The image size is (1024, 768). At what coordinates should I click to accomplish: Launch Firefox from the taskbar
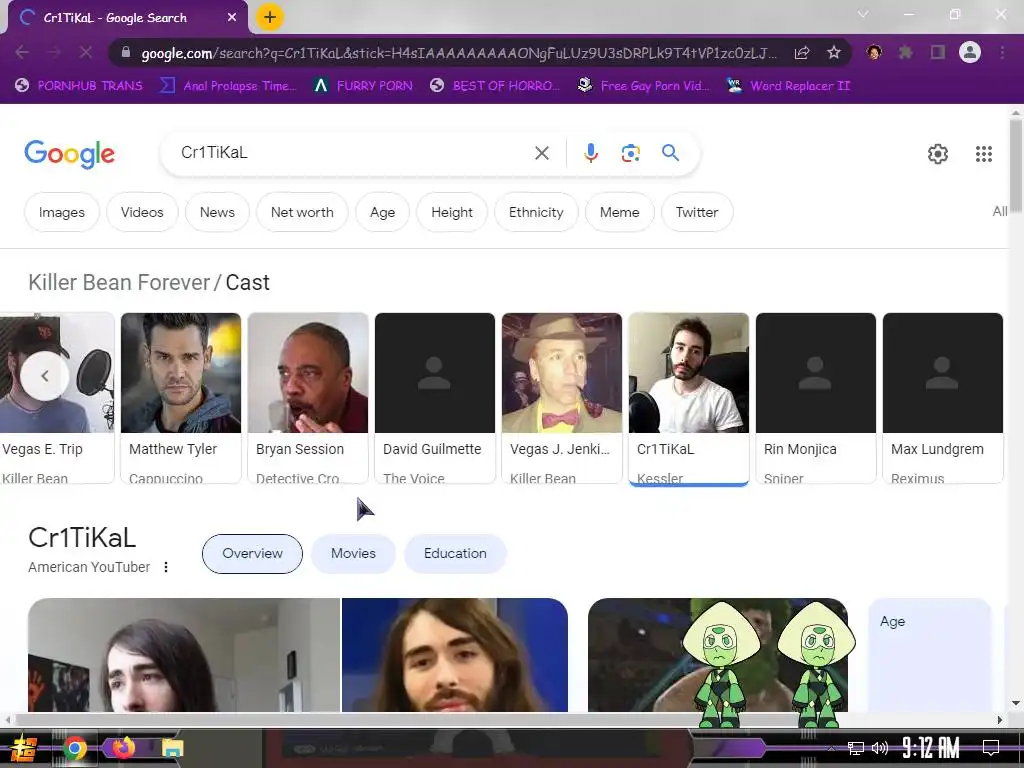[123, 746]
